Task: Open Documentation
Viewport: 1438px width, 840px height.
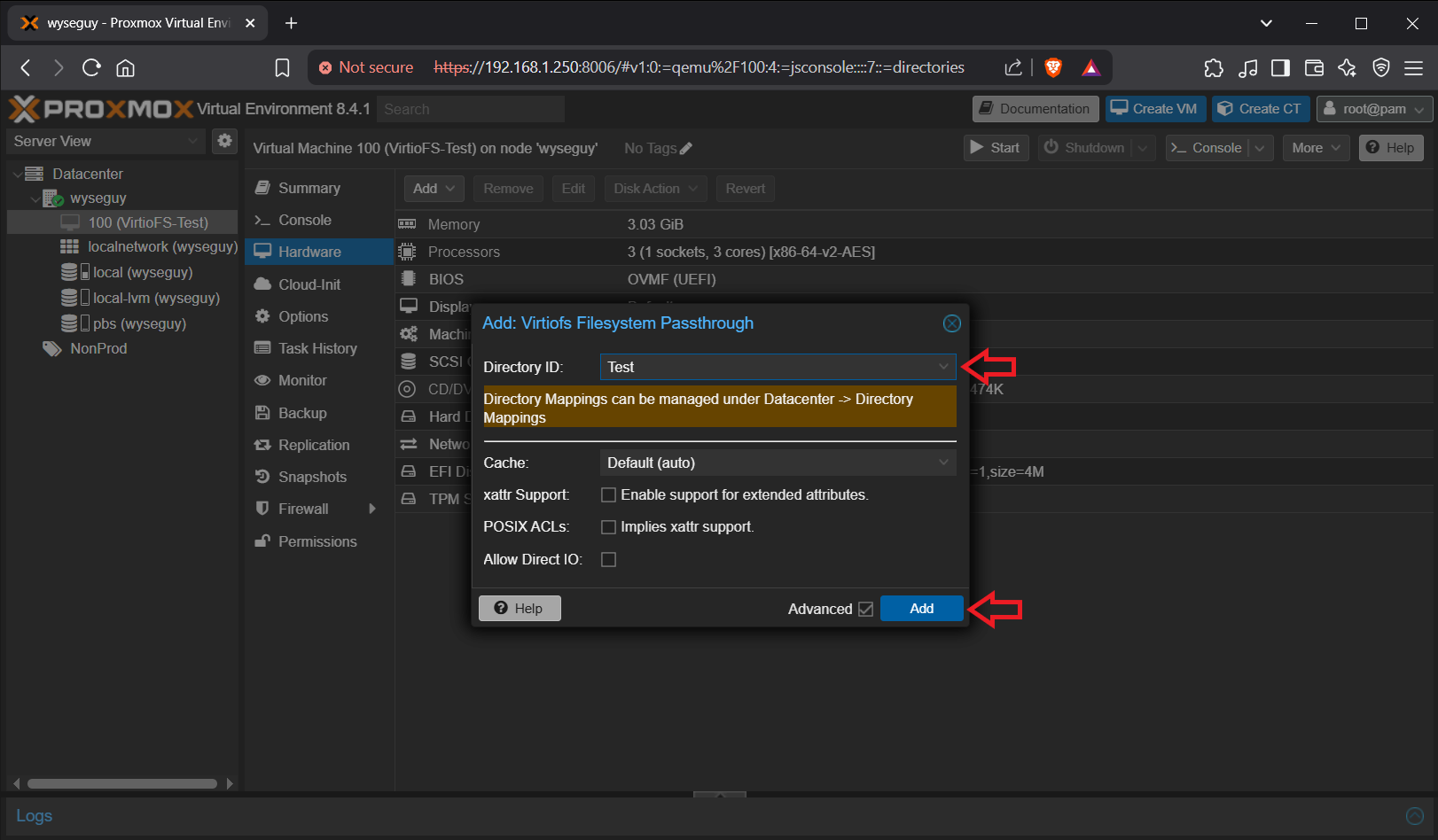Action: [1036, 109]
